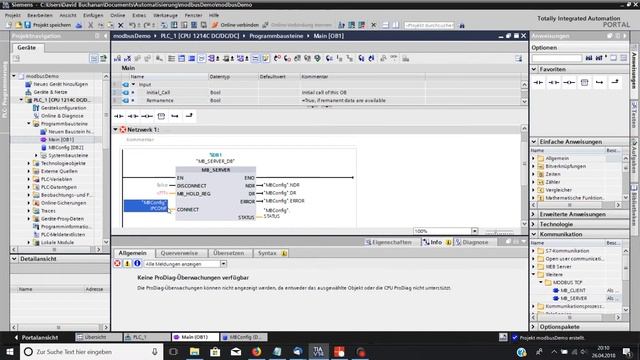
Task: Click Online verbinden button
Action: click(x=236, y=25)
